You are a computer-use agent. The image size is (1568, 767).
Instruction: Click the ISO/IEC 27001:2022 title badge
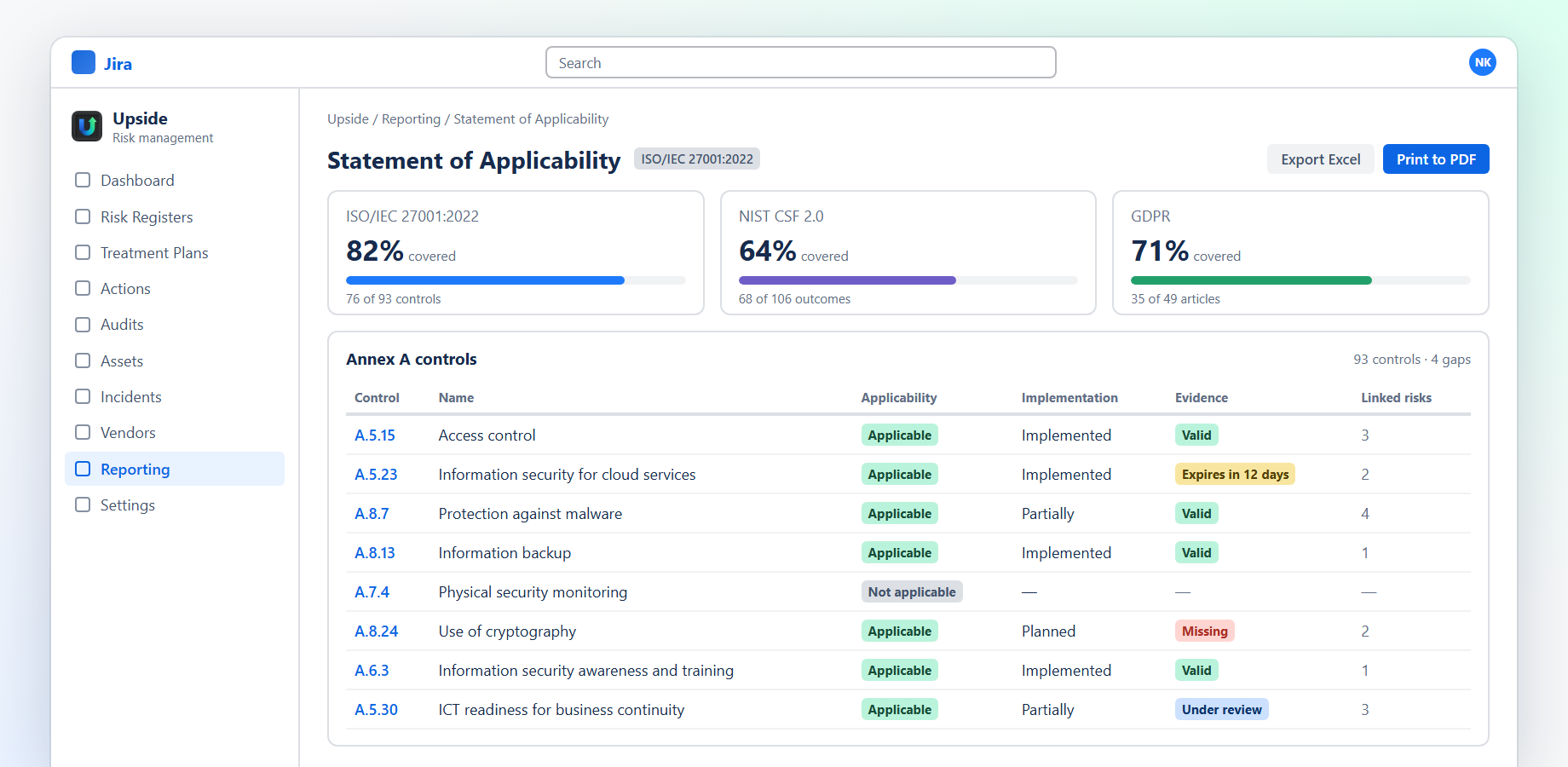pyautogui.click(x=697, y=159)
